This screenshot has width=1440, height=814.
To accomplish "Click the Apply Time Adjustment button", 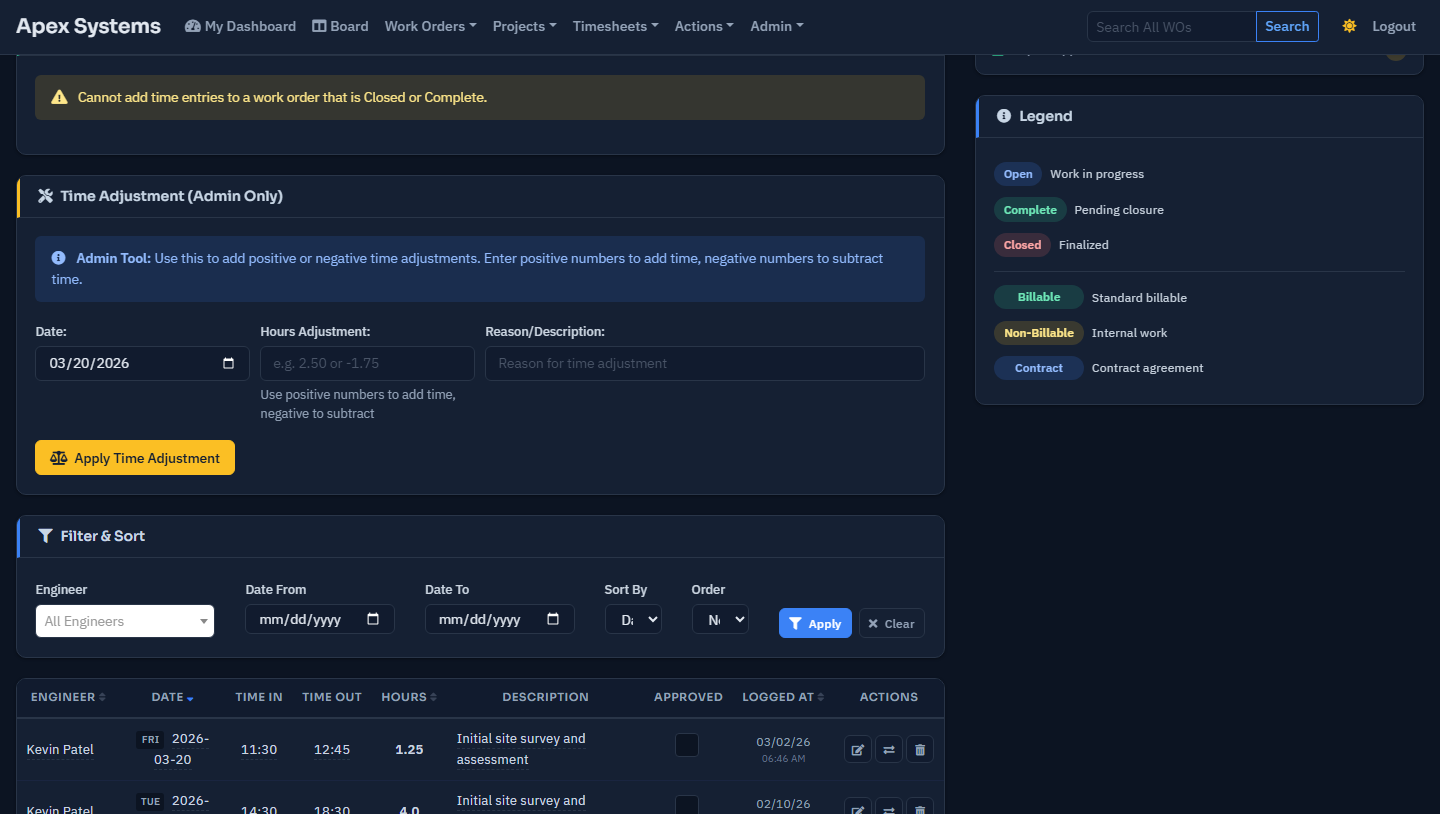I will [135, 458].
